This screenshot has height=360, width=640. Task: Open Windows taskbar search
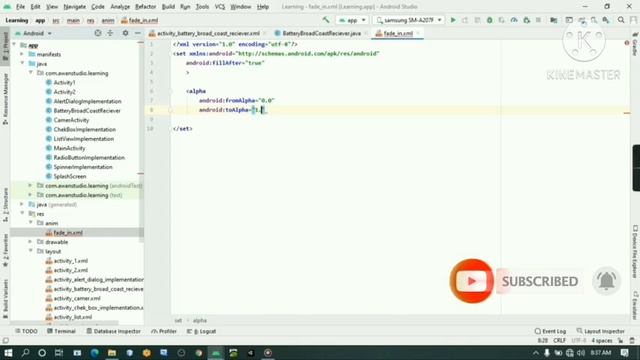tap(25, 353)
